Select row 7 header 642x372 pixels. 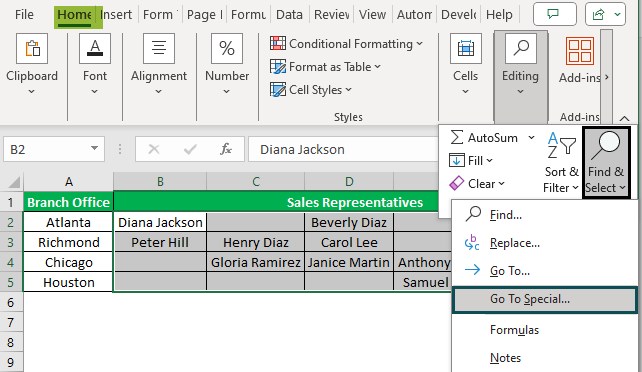click(x=11, y=322)
